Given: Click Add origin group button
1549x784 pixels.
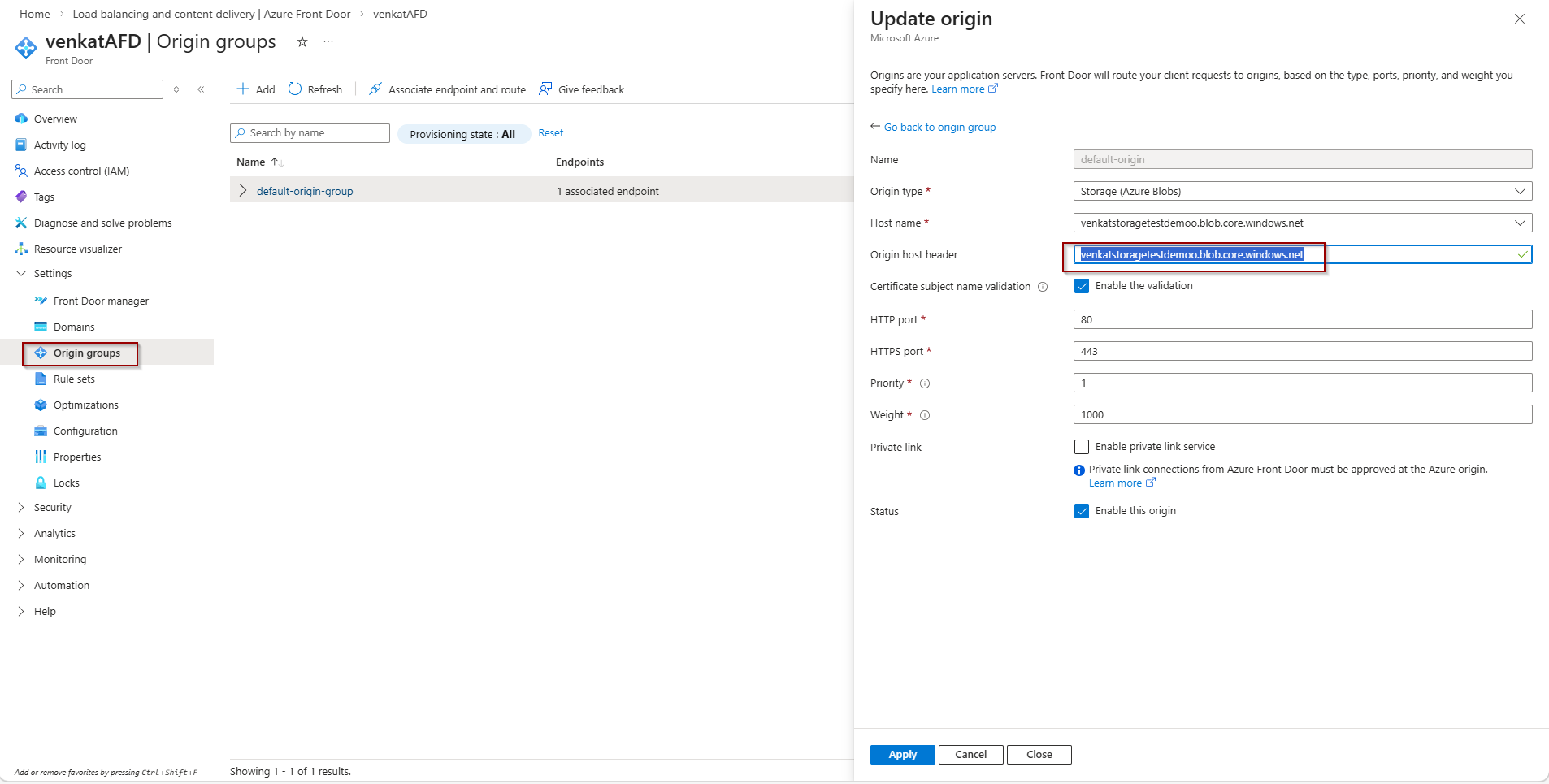Looking at the screenshot, I should [256, 89].
